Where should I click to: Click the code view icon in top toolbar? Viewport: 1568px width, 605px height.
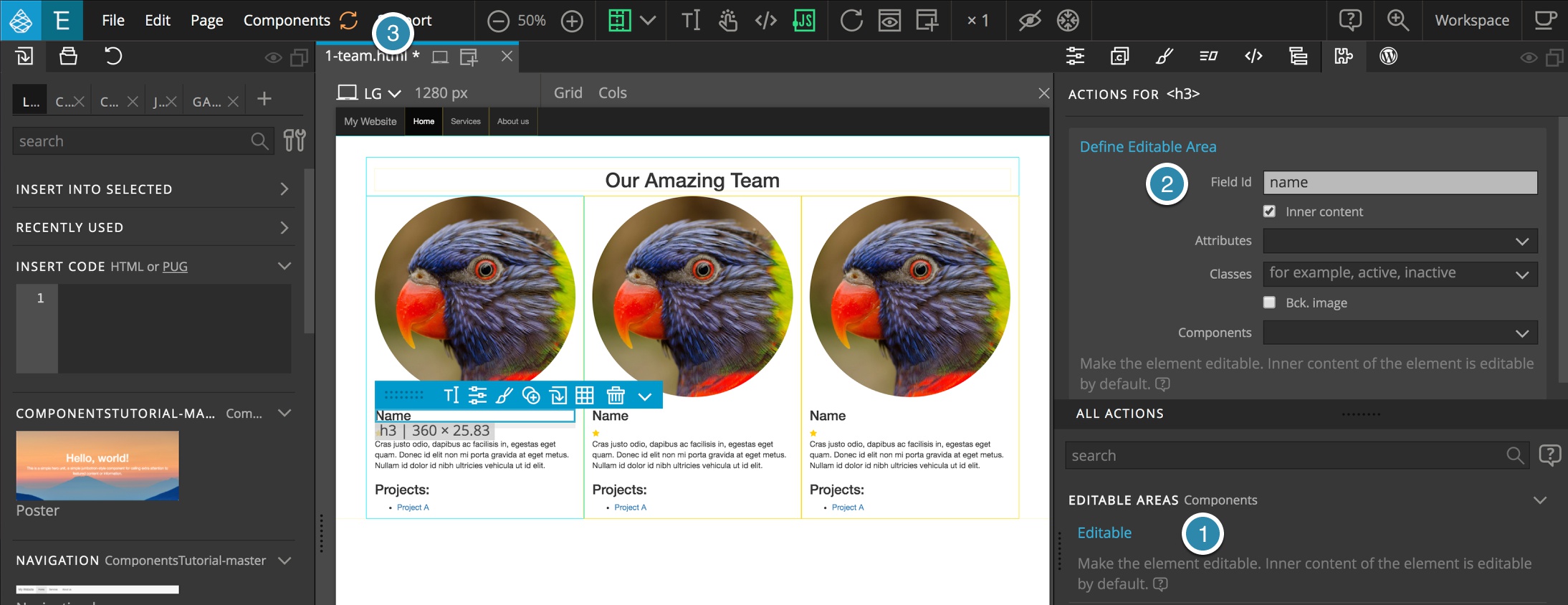tap(765, 20)
